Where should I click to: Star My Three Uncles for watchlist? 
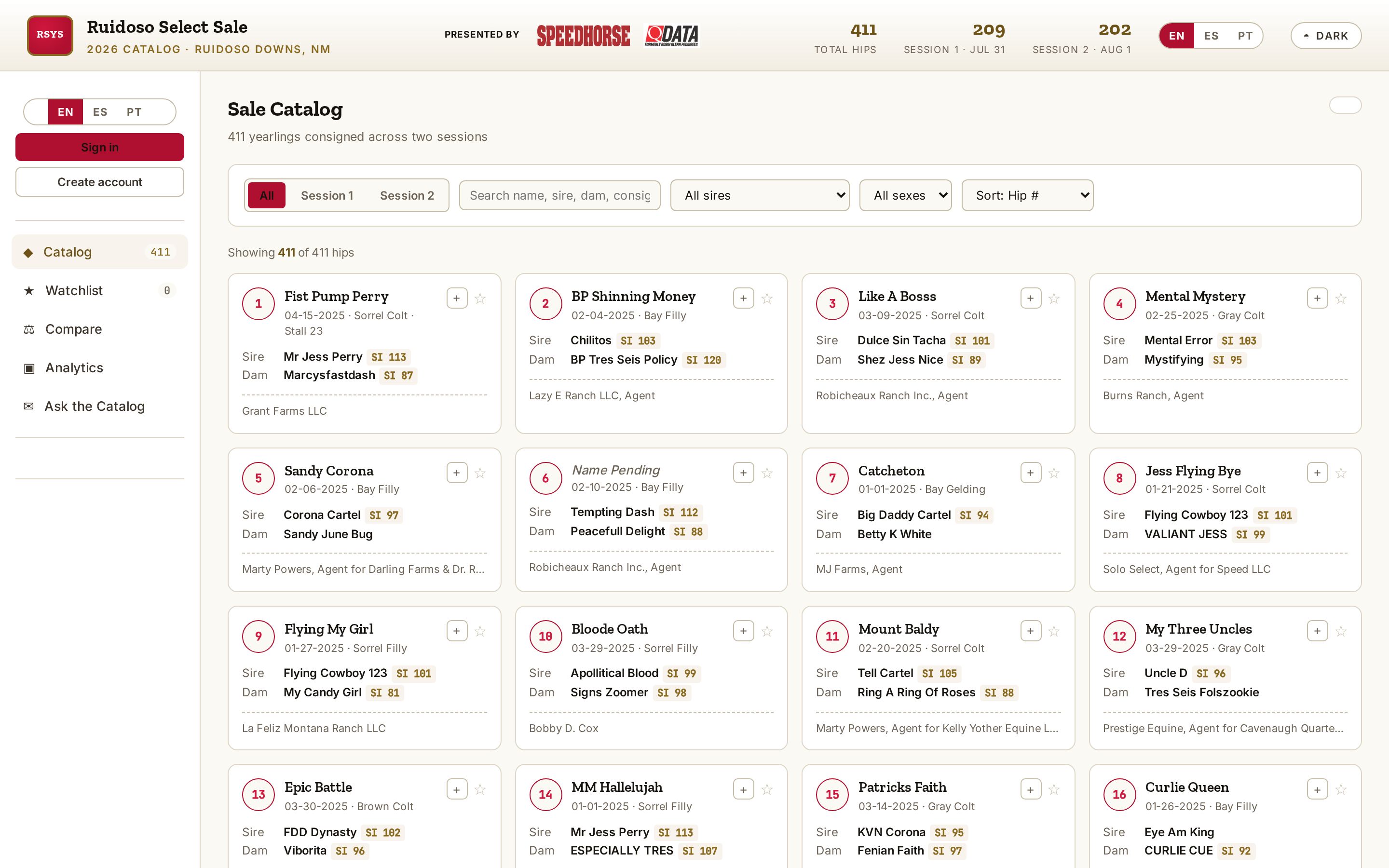tap(1341, 631)
